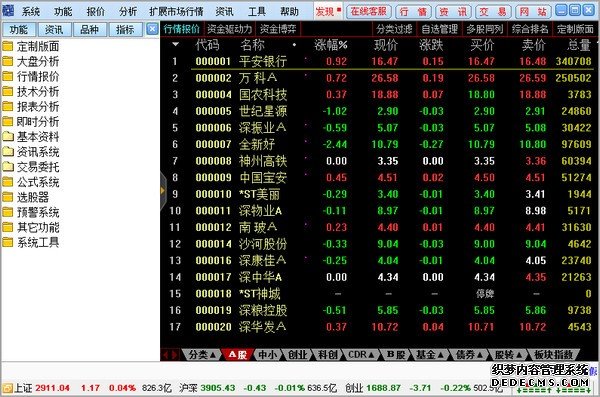Sort the table by 涨幅% column header

pos(331,45)
